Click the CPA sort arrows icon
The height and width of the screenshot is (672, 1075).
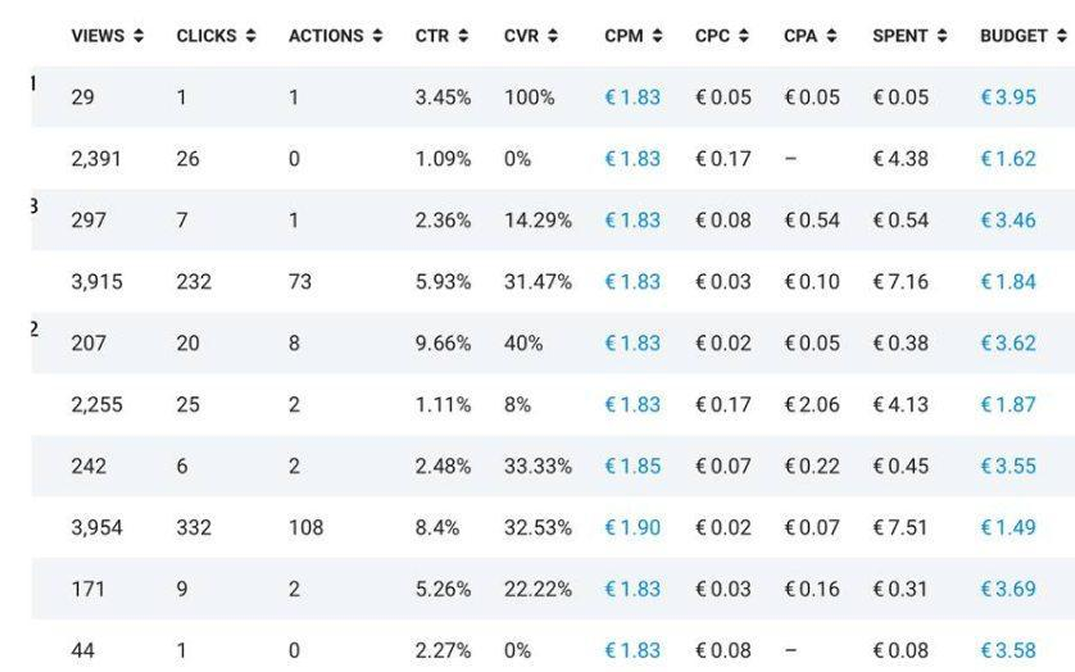pos(832,36)
